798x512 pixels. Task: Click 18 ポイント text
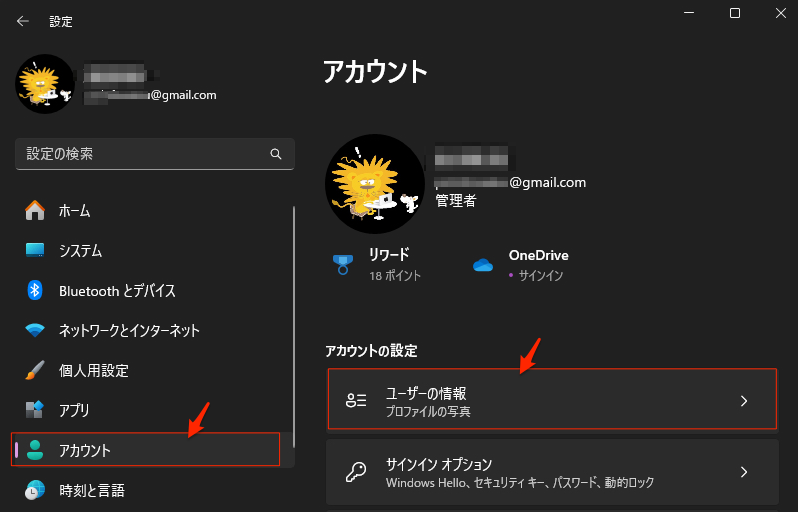click(x=395, y=275)
